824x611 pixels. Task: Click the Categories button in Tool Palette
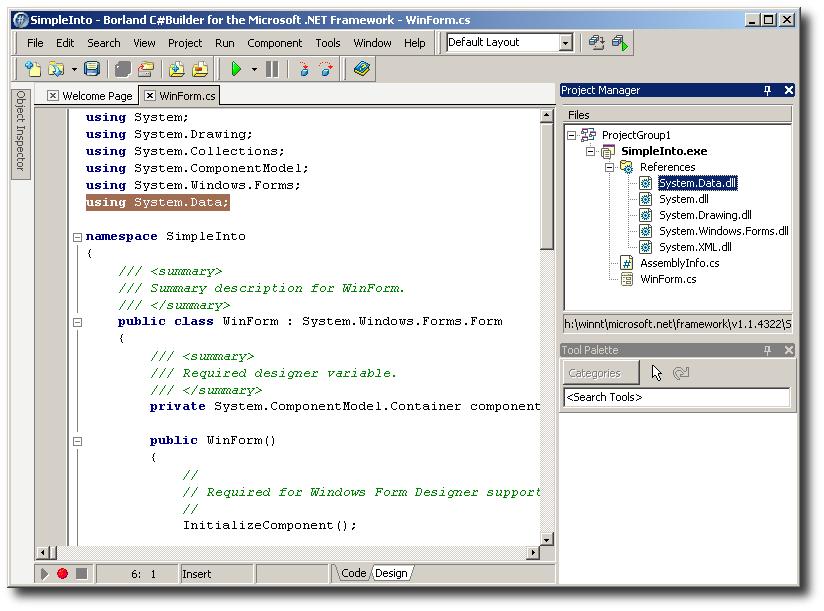[x=601, y=373]
